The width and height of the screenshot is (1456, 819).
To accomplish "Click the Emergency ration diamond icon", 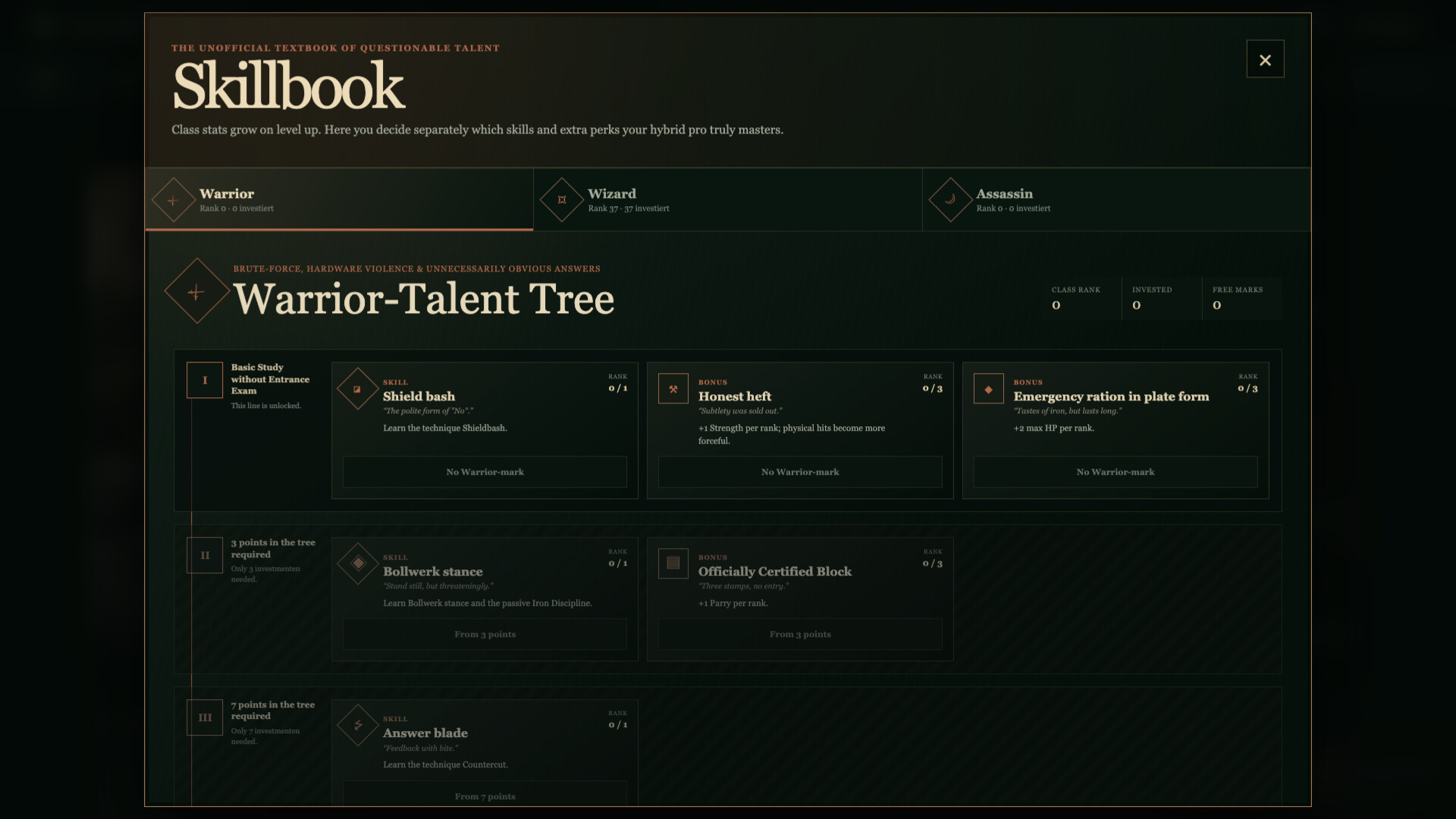I will (988, 389).
